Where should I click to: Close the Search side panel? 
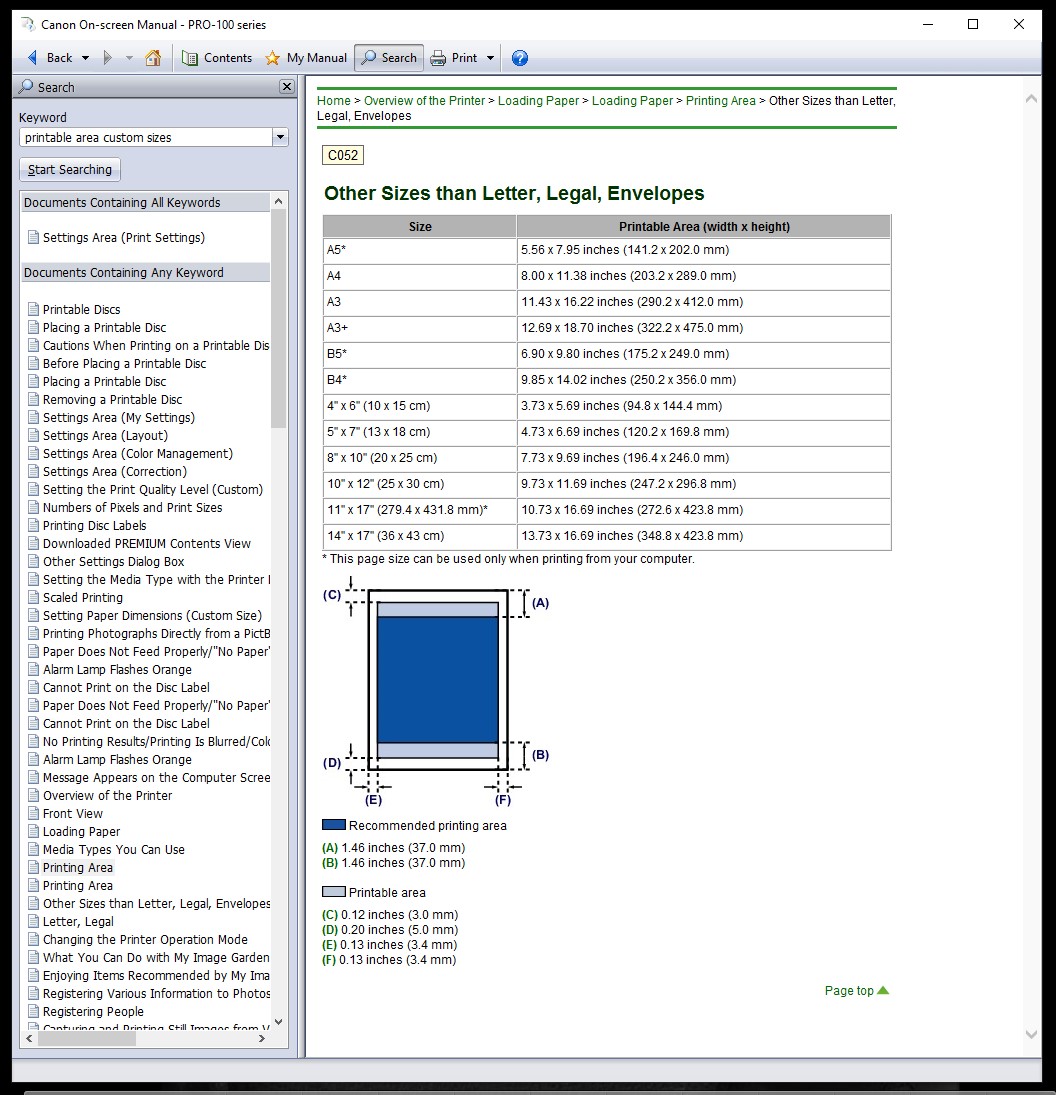(x=287, y=87)
